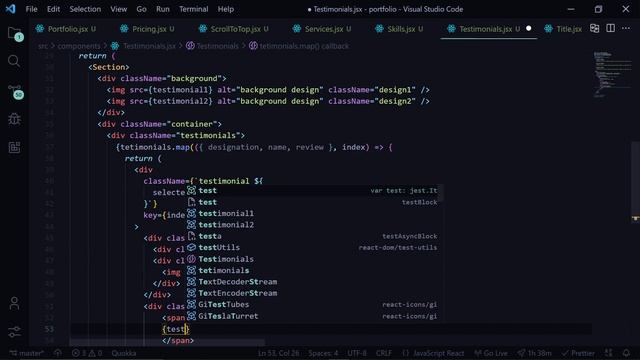Click the VS Code logo icon
Viewport: 640px width, 360px height.
click(x=10, y=9)
